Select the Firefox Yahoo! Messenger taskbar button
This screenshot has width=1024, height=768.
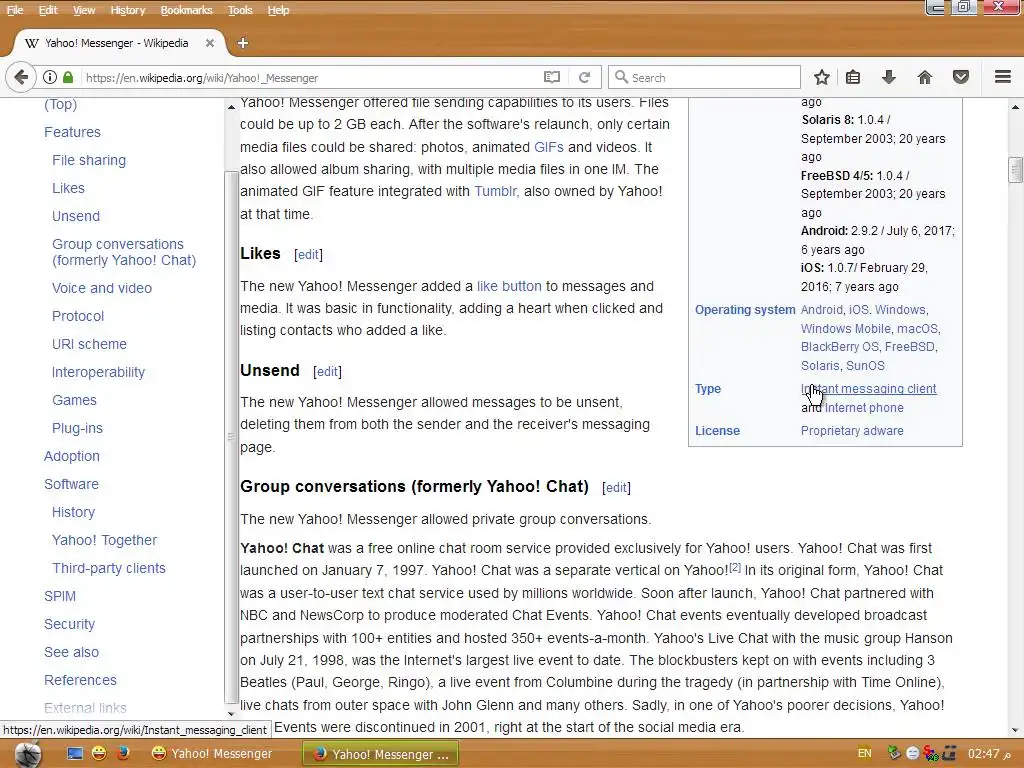click(x=381, y=754)
